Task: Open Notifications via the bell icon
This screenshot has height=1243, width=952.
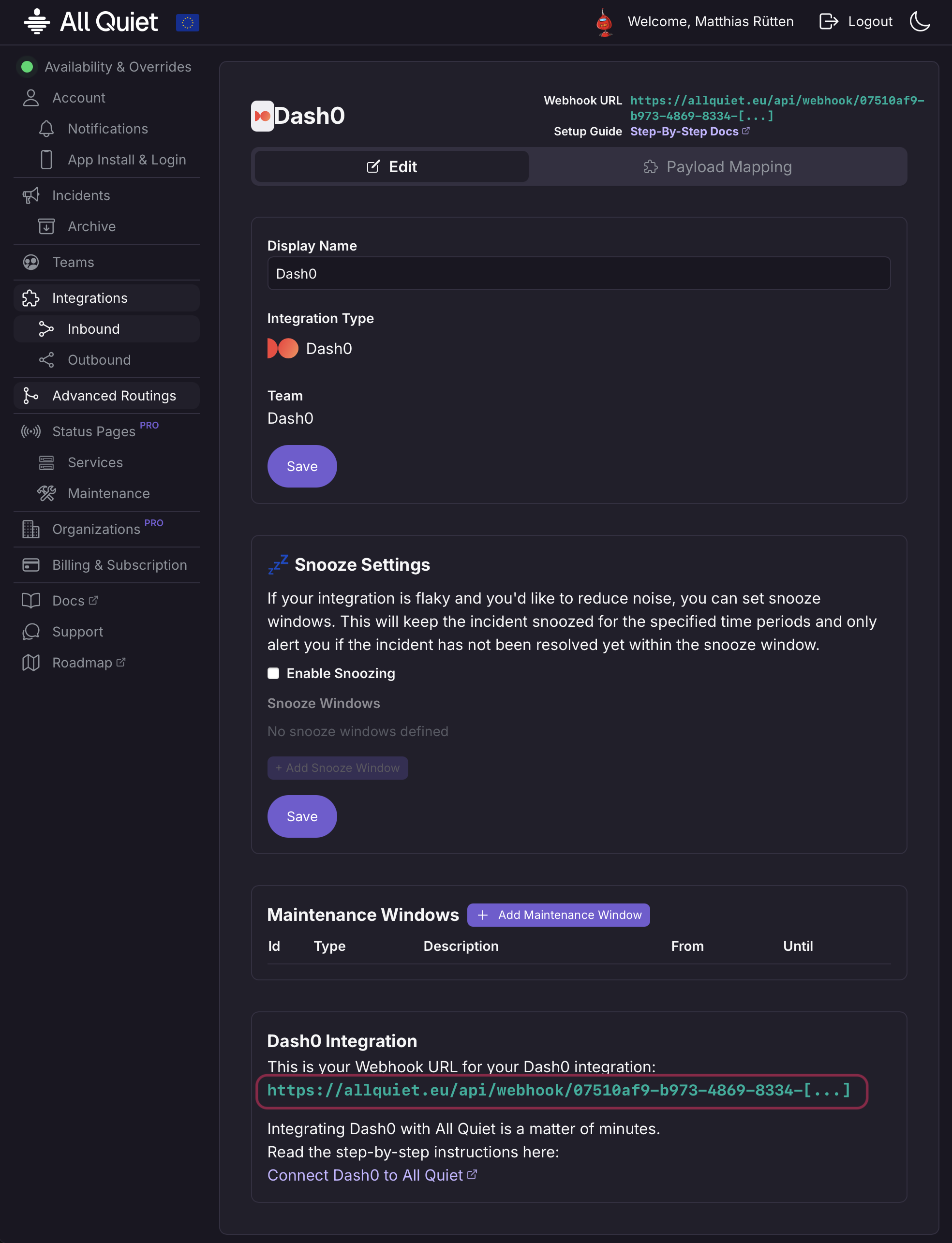Action: tap(46, 129)
